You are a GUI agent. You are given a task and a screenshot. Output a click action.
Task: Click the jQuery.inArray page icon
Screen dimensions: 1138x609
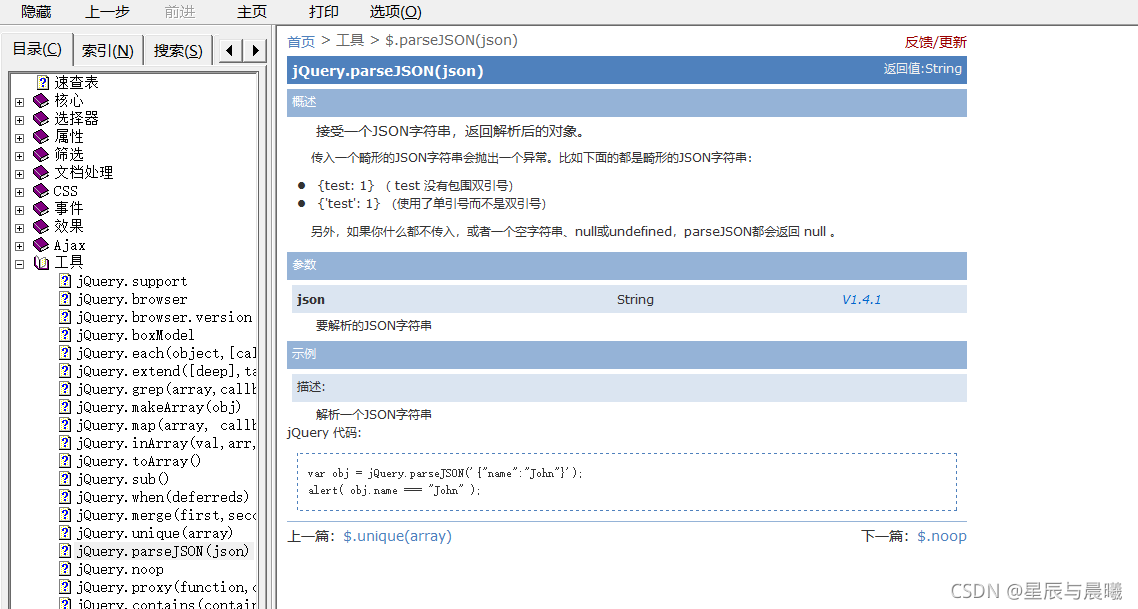pos(65,443)
